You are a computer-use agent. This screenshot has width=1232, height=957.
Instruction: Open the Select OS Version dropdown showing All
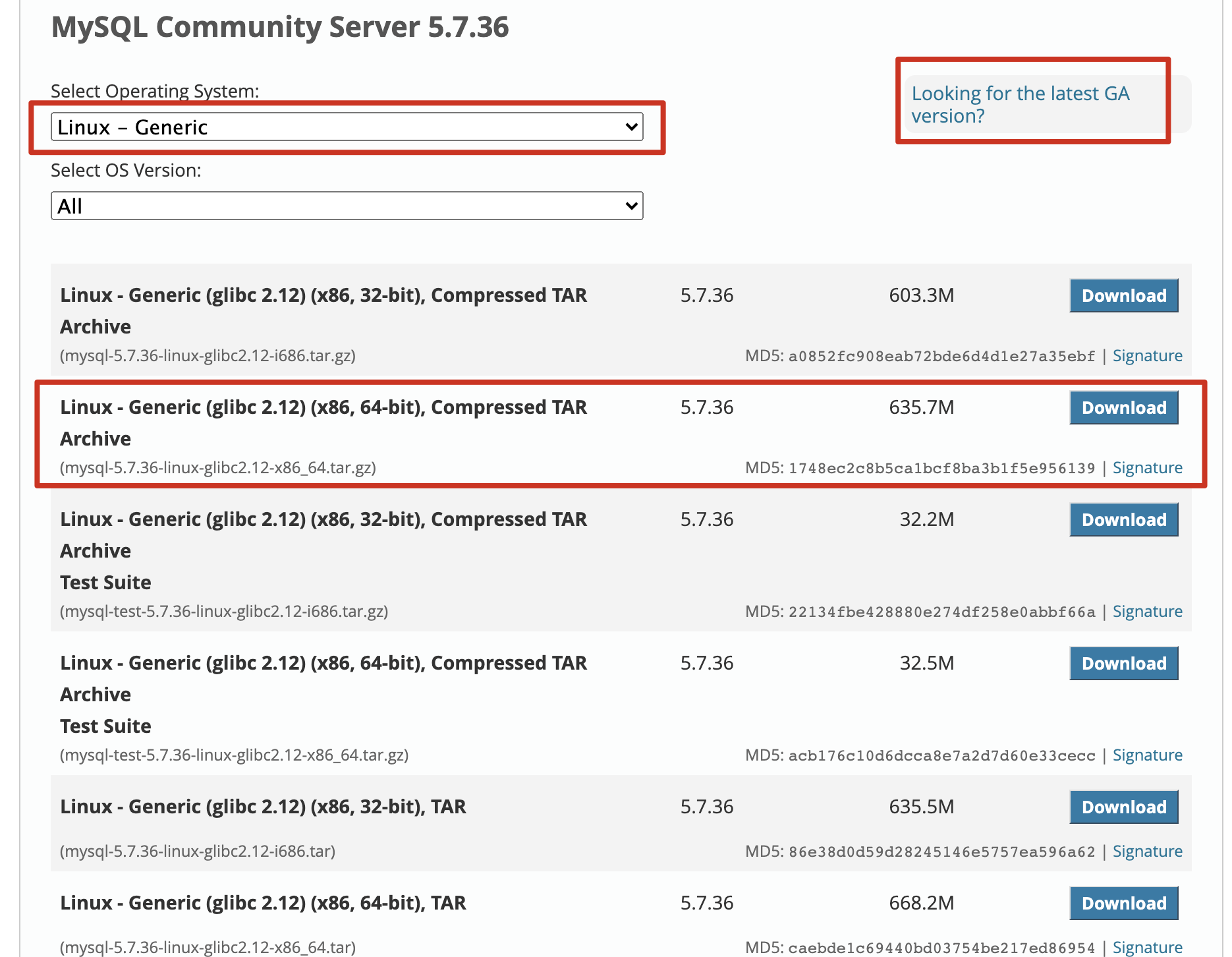[x=347, y=206]
